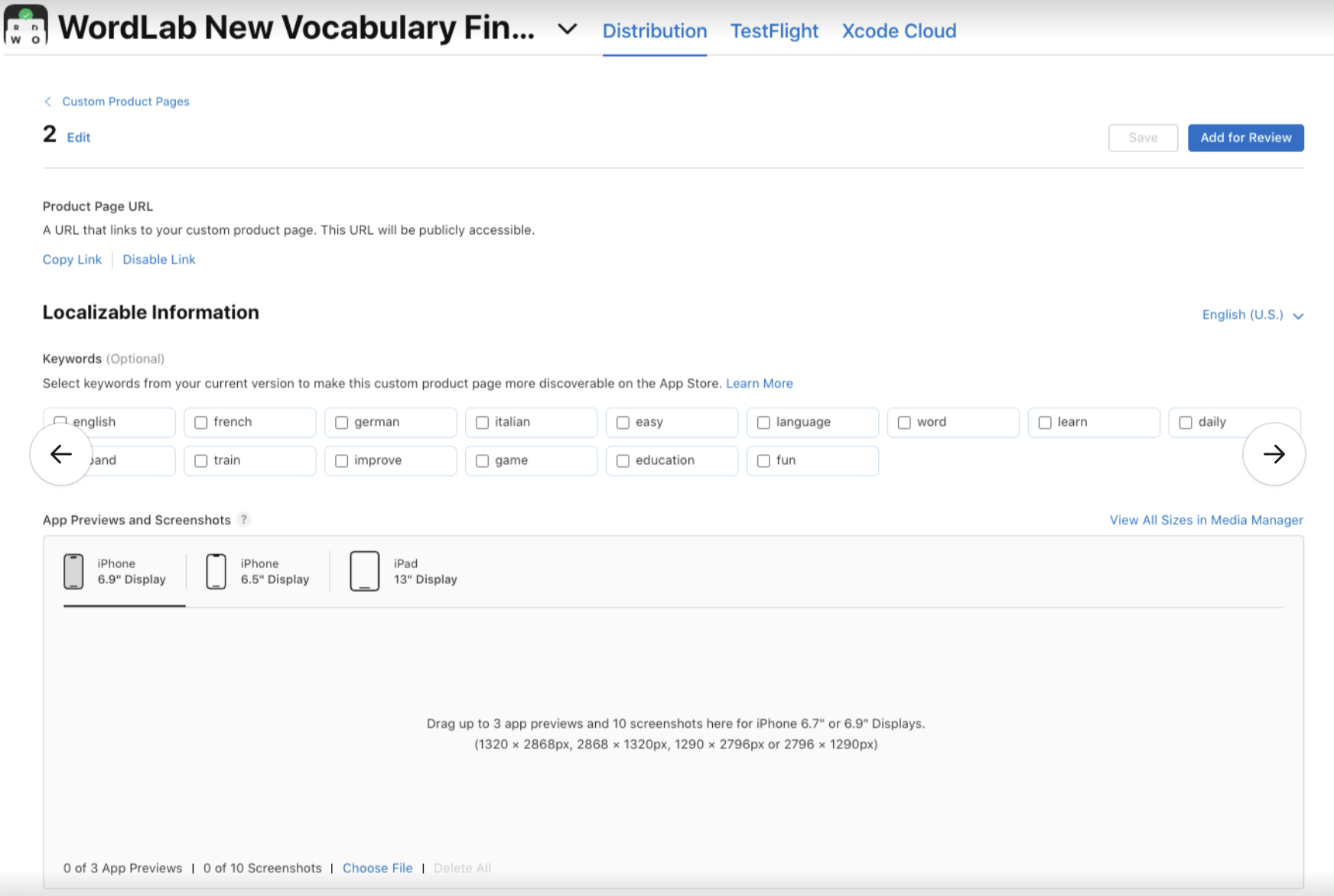Click Add for Review
Image resolution: width=1334 pixels, height=896 pixels.
pyautogui.click(x=1245, y=138)
